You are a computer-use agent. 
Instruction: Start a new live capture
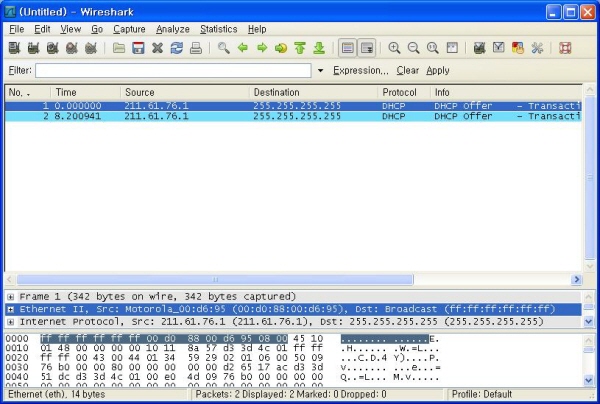(x=52, y=48)
